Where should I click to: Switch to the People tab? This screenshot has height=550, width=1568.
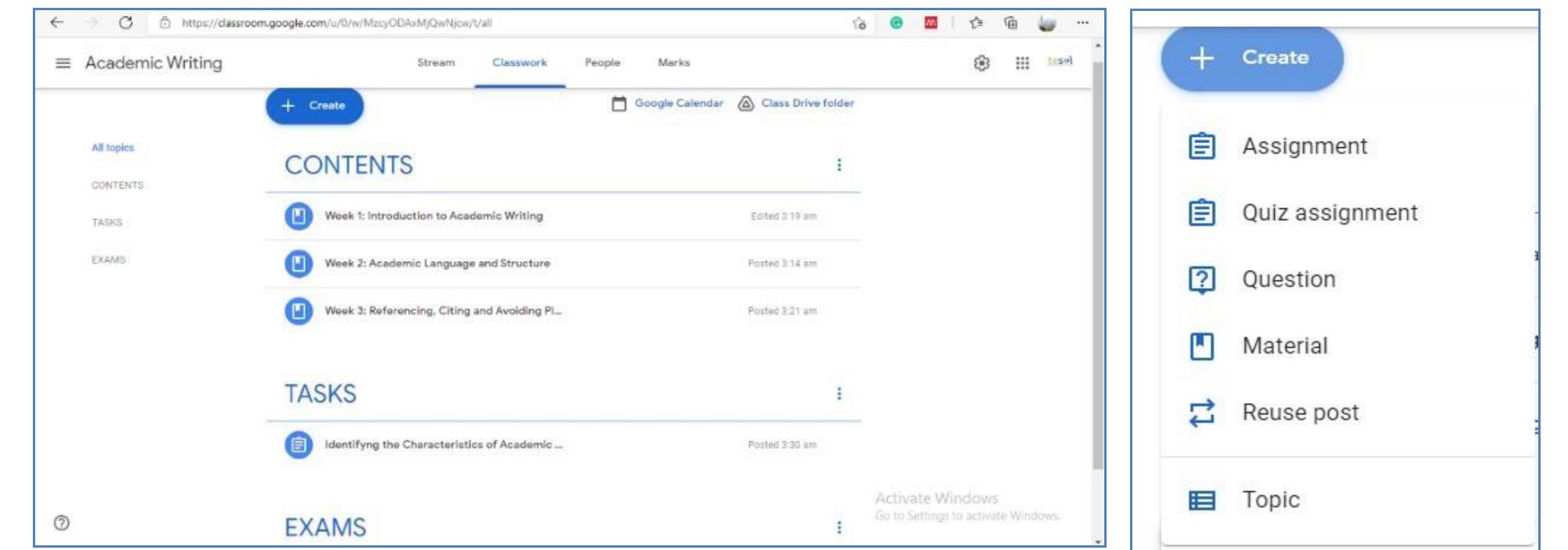point(602,63)
